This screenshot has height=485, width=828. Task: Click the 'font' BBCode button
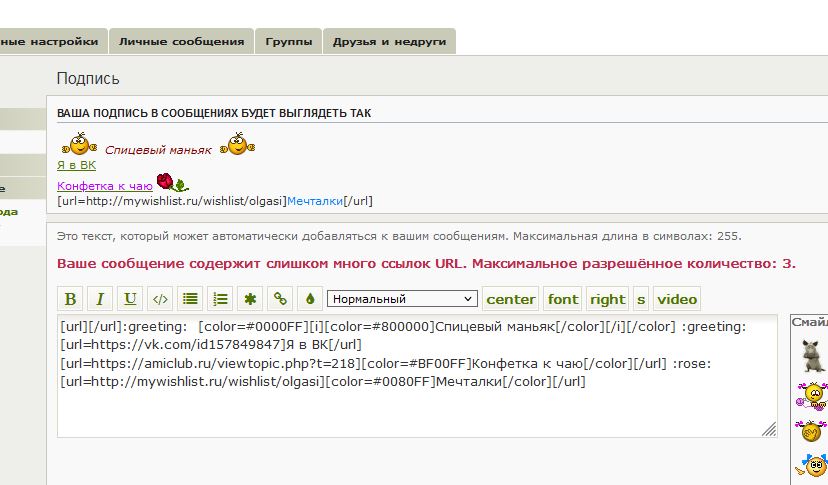(x=563, y=299)
